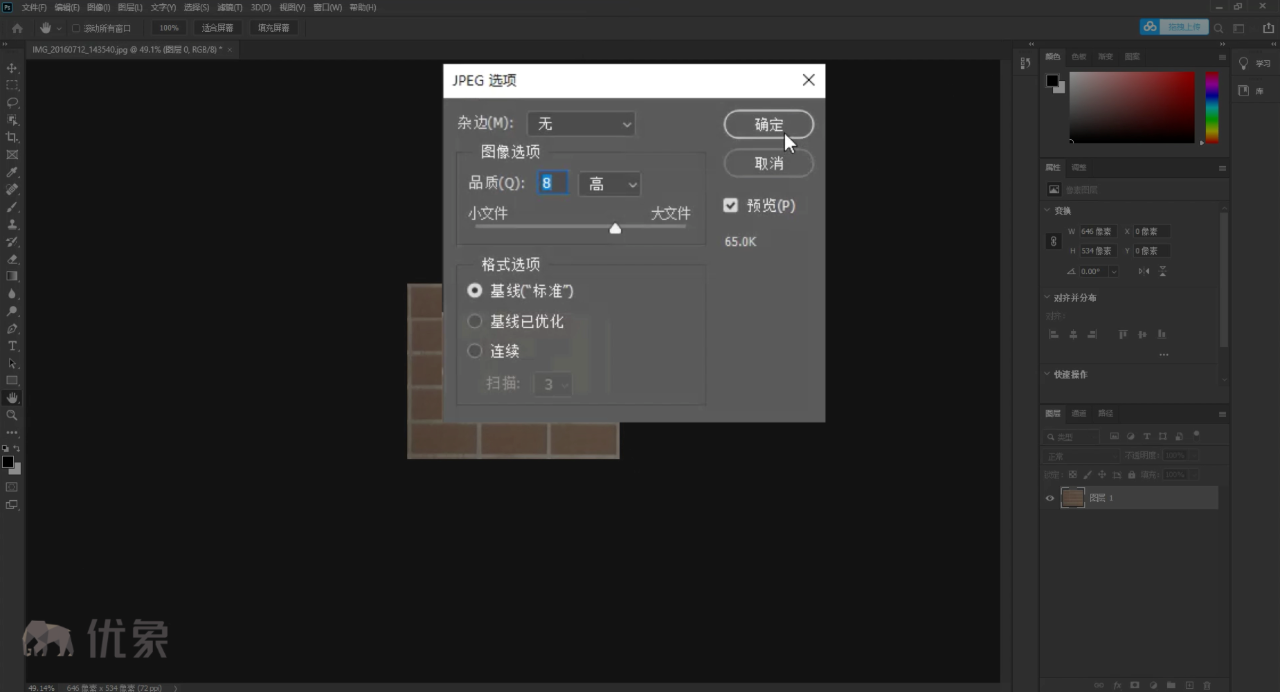Select the Eyedropper tool
The image size is (1280, 692).
pyautogui.click(x=12, y=172)
